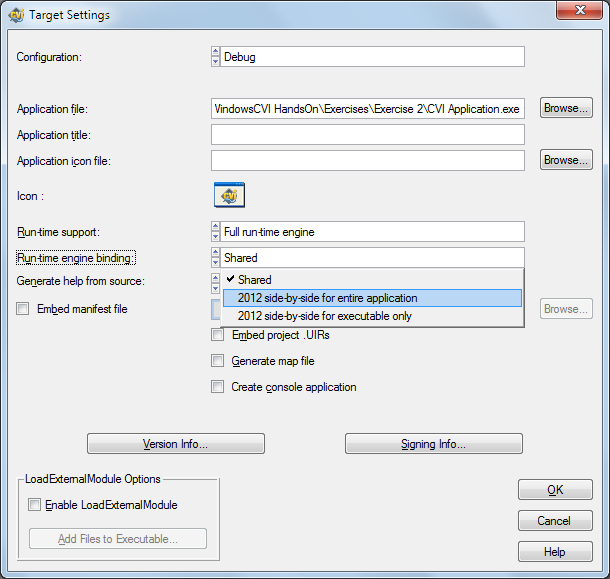
Task: Open Help for Target Settings
Action: pos(555,552)
